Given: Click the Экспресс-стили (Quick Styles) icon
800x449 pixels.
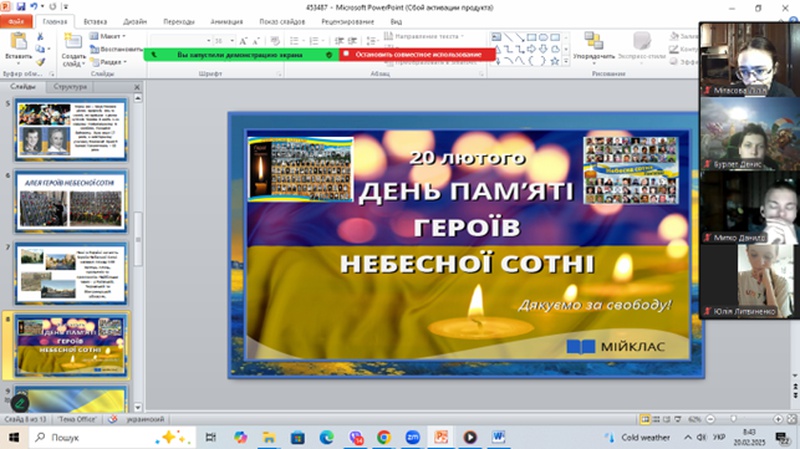Looking at the screenshot, I should (x=641, y=42).
